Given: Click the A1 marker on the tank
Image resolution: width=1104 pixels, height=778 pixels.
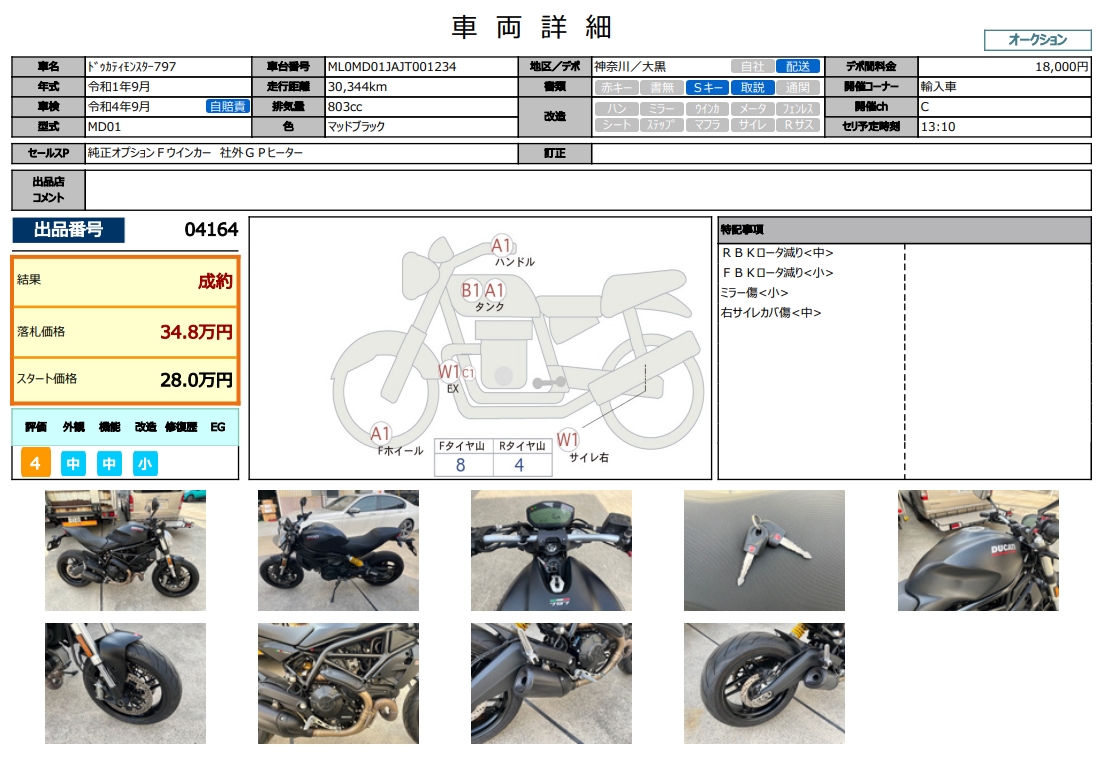Looking at the screenshot, I should [494, 290].
